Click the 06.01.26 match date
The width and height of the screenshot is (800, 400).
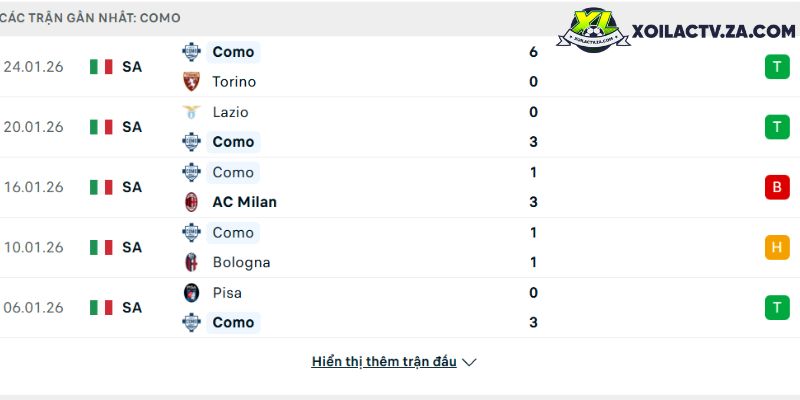click(33, 307)
